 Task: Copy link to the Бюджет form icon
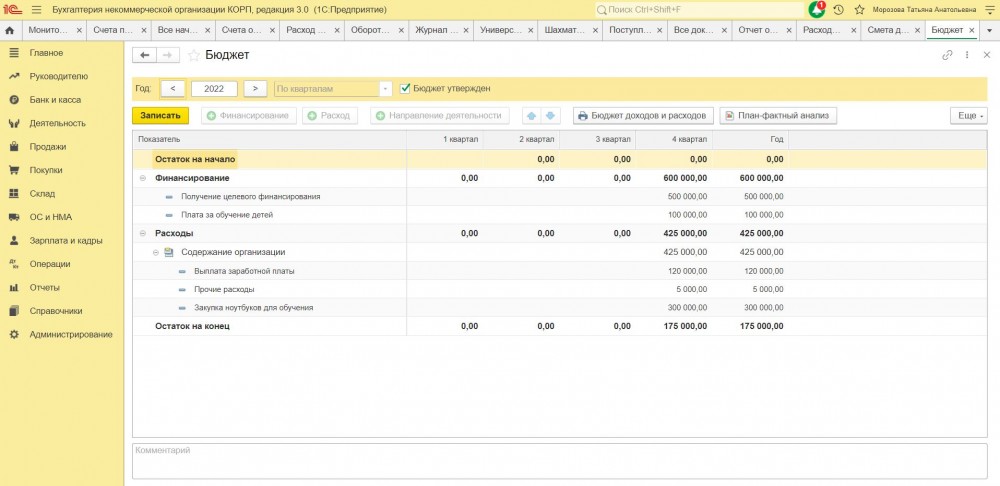(x=947, y=55)
